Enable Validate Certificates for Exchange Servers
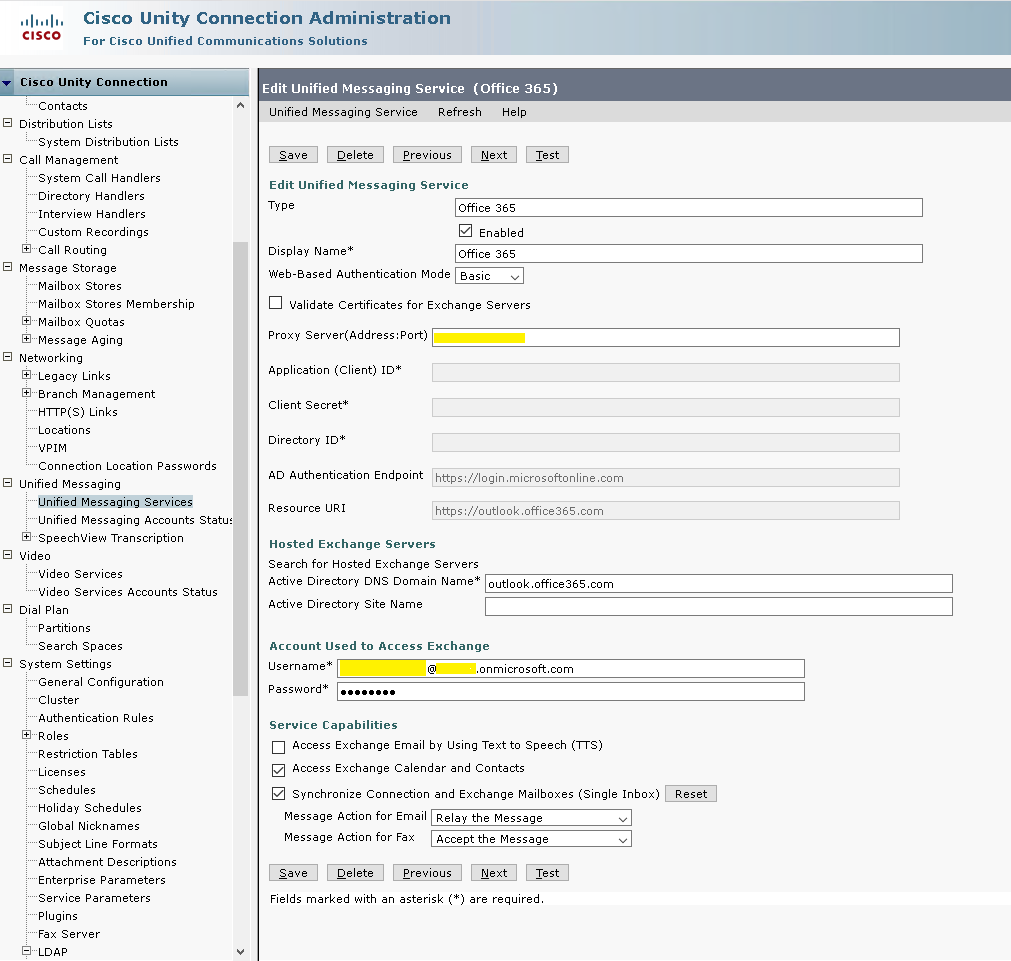 point(275,303)
